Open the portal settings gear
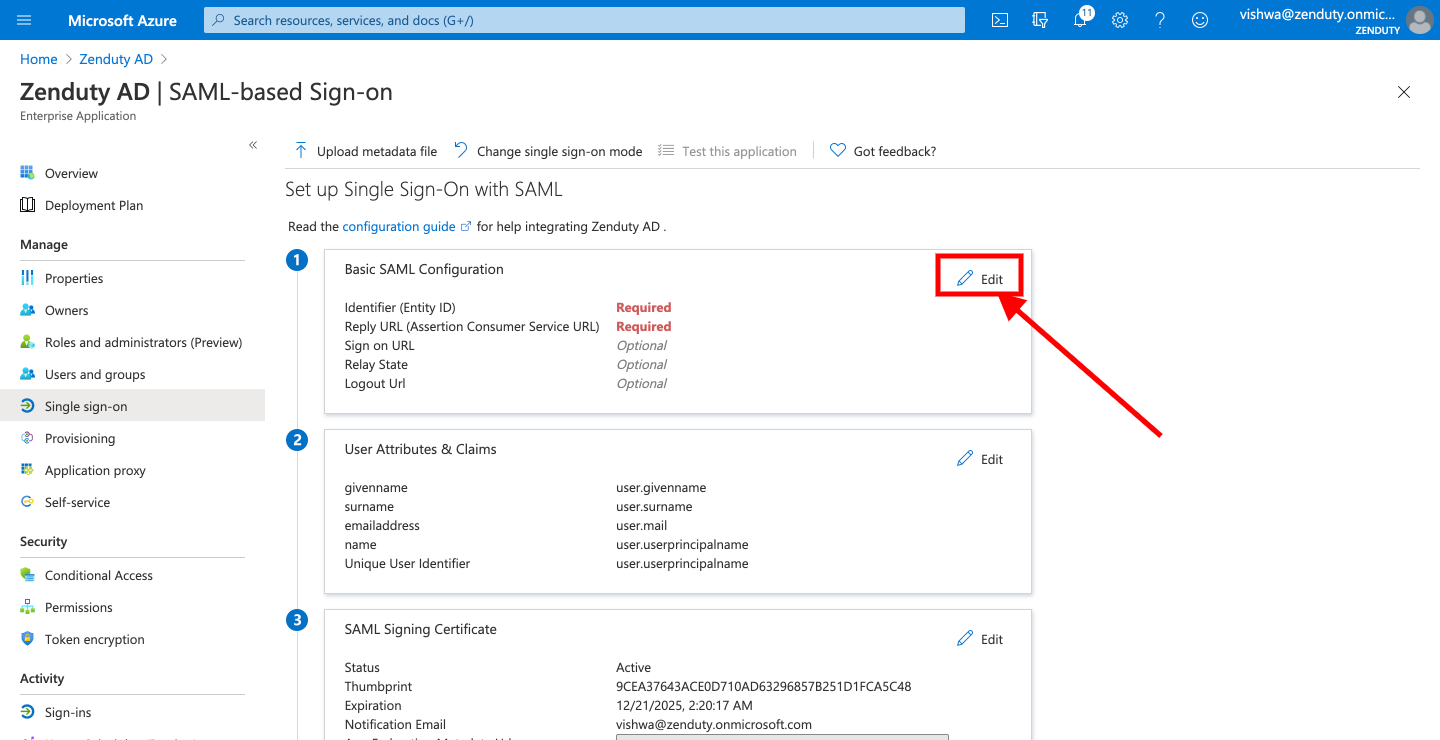The width and height of the screenshot is (1440, 740). 1120,20
